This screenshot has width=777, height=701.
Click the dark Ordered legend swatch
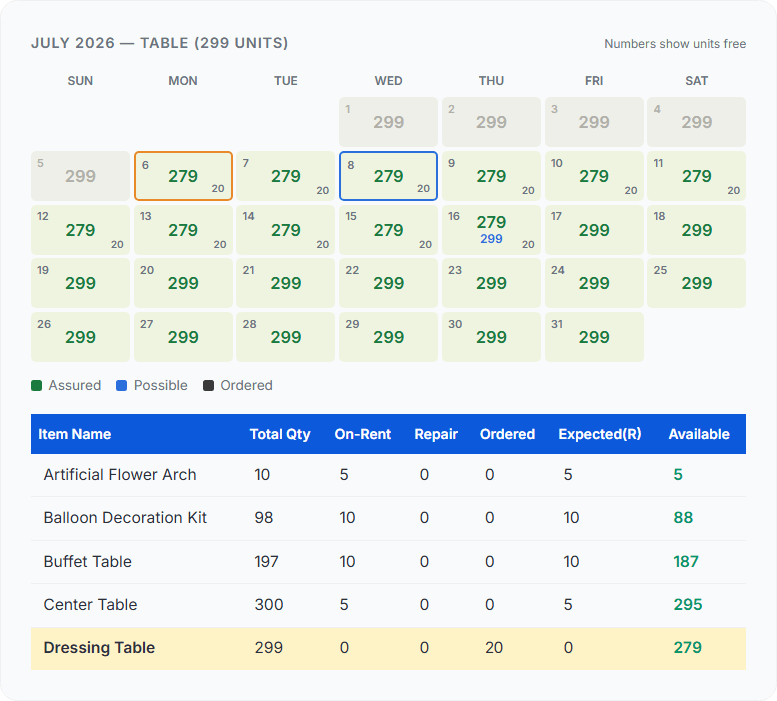[208, 385]
